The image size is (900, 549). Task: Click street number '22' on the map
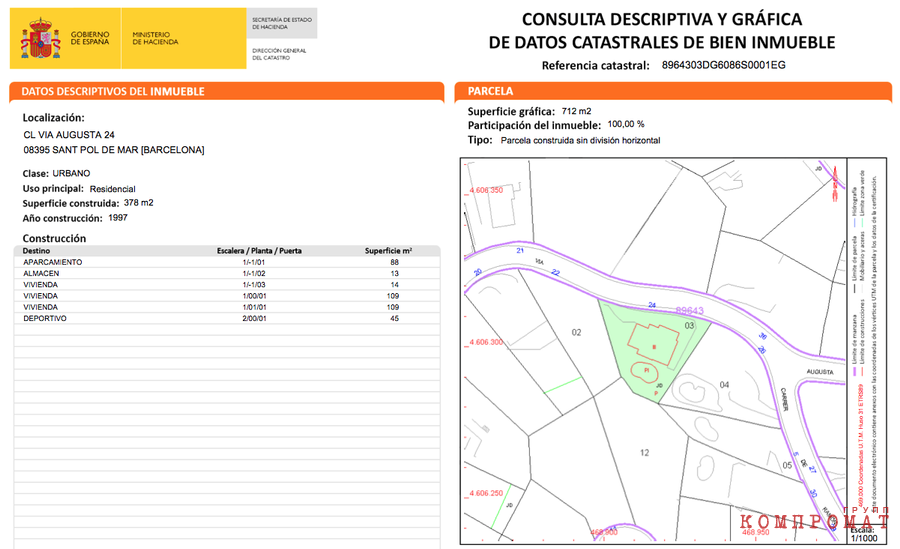point(555,272)
